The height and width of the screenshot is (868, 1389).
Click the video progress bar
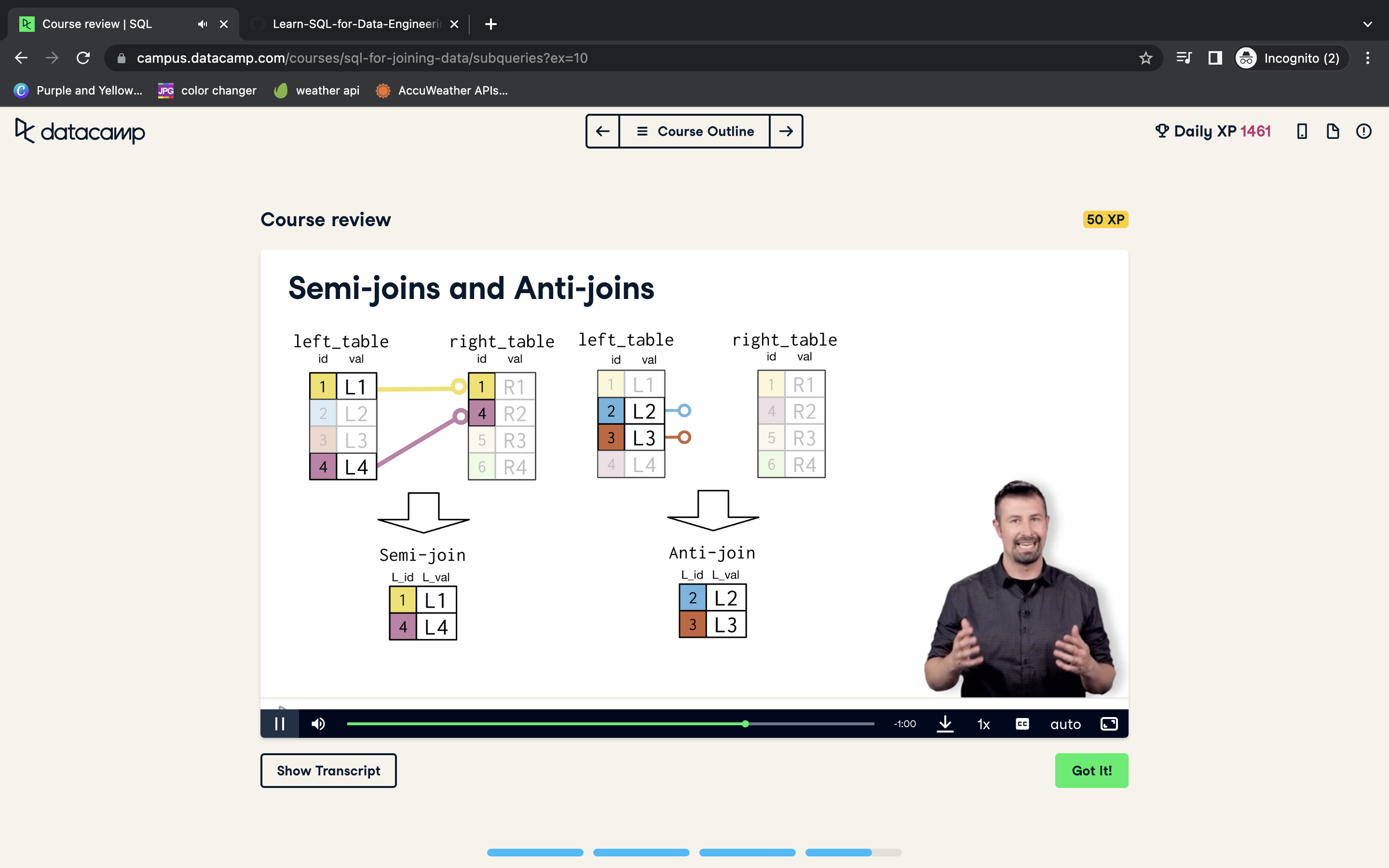tap(610, 724)
